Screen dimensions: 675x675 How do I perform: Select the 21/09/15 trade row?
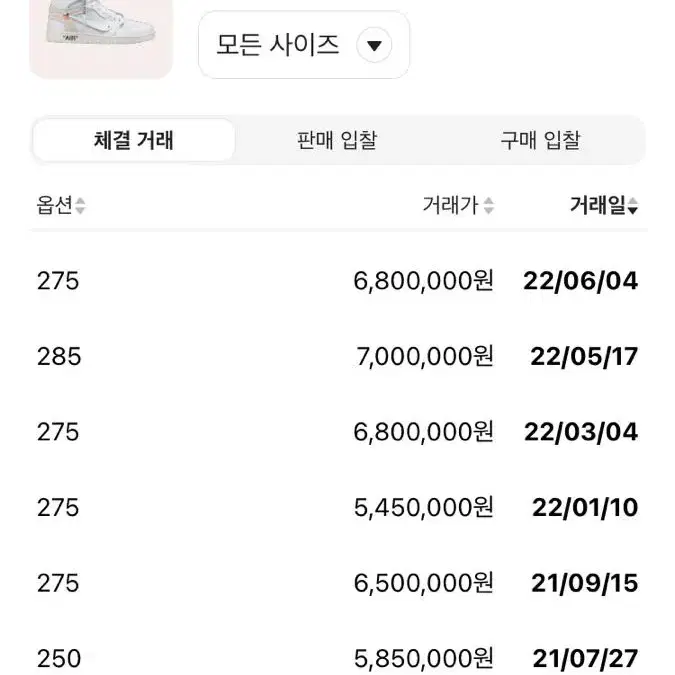click(338, 583)
